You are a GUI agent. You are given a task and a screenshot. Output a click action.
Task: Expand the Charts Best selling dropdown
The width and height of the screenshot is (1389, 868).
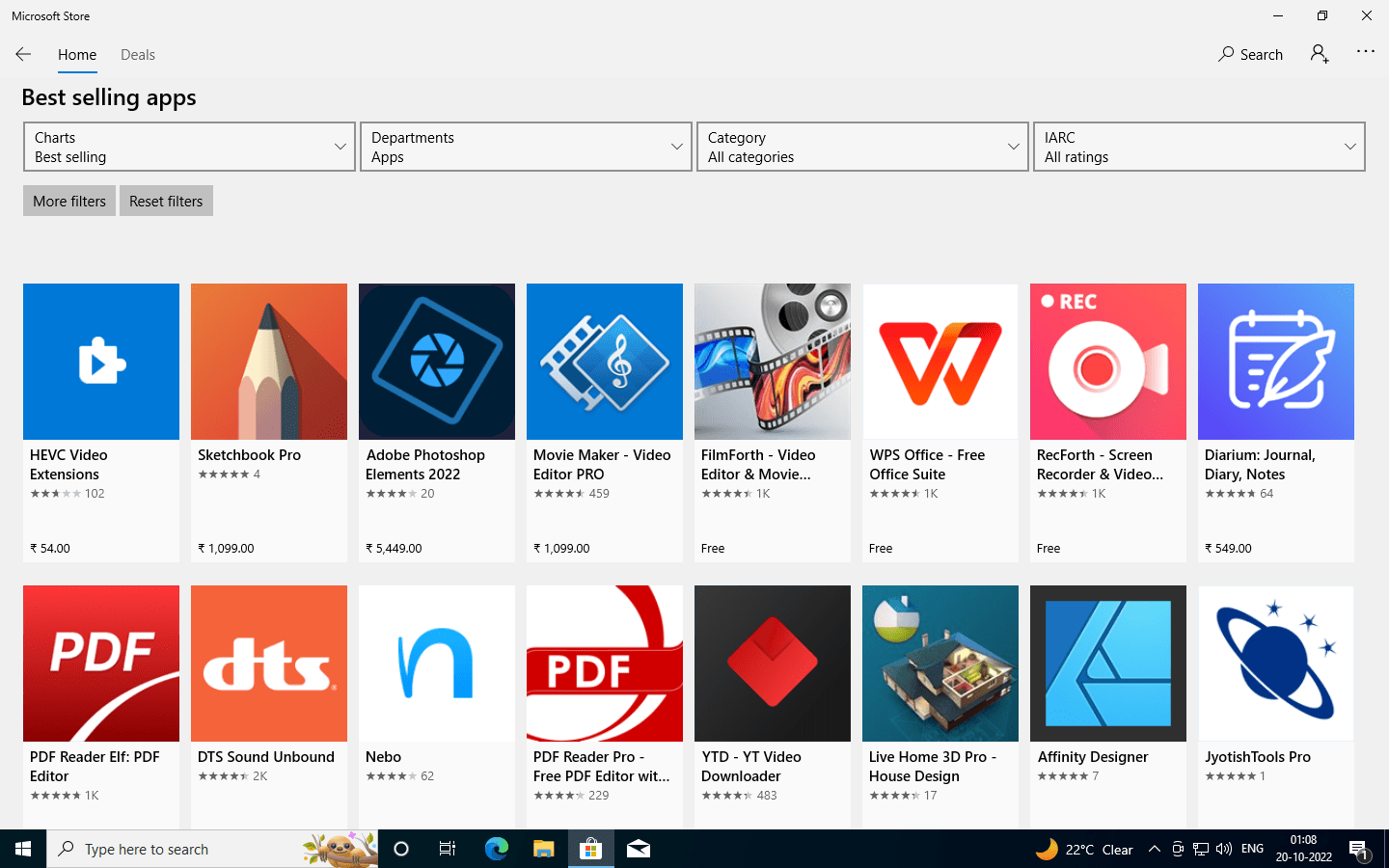[189, 147]
